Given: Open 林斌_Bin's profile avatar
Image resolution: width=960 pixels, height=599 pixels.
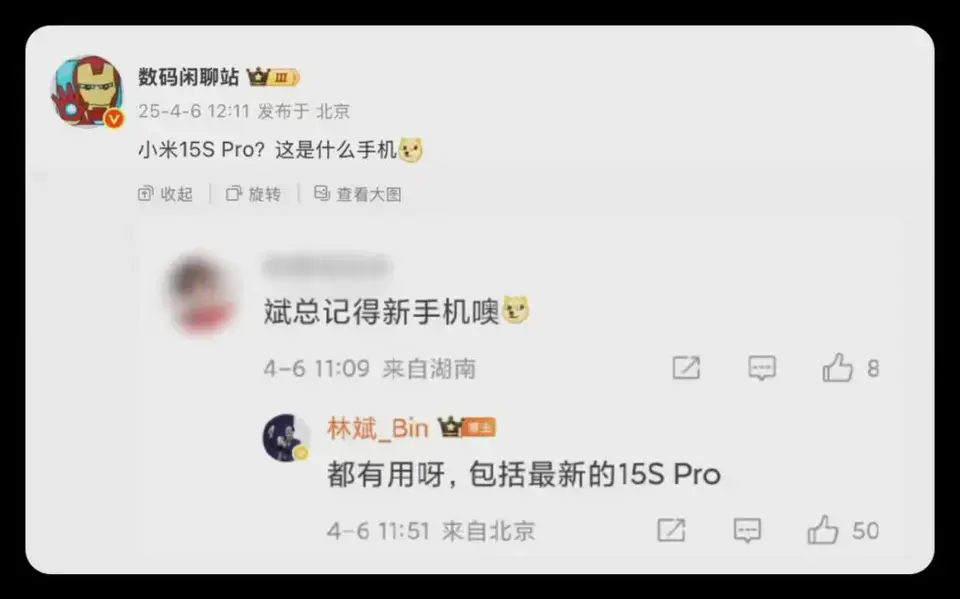Looking at the screenshot, I should 286,438.
